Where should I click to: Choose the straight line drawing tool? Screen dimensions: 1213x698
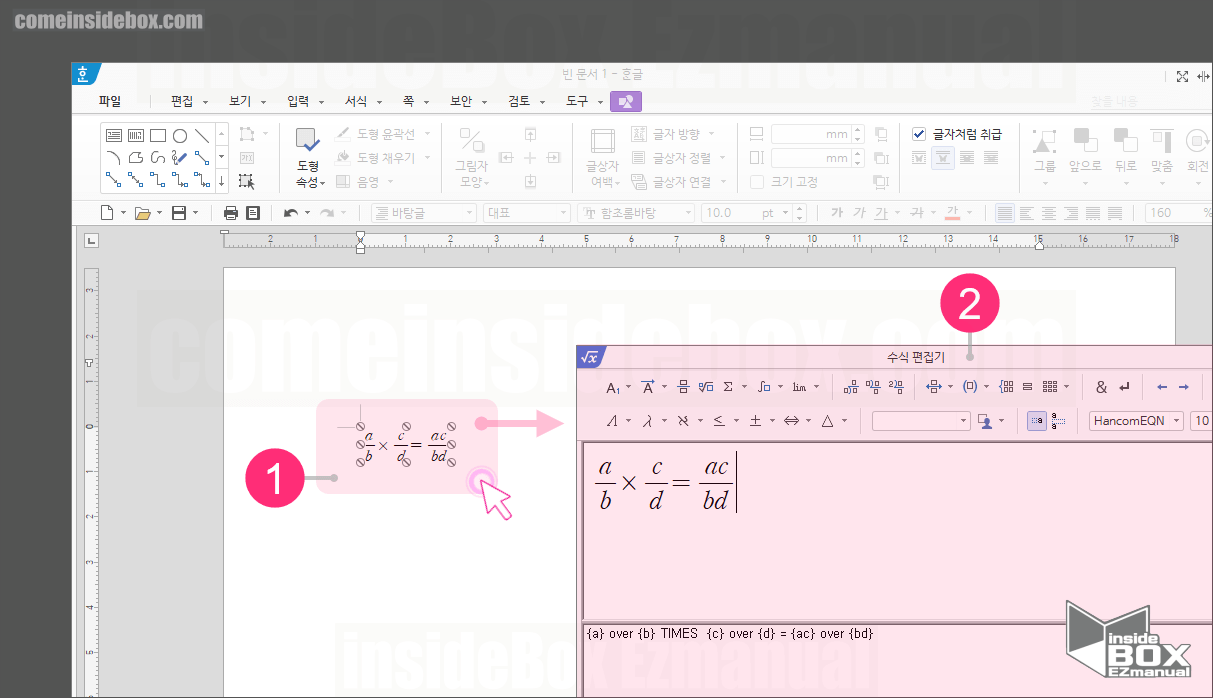202,135
